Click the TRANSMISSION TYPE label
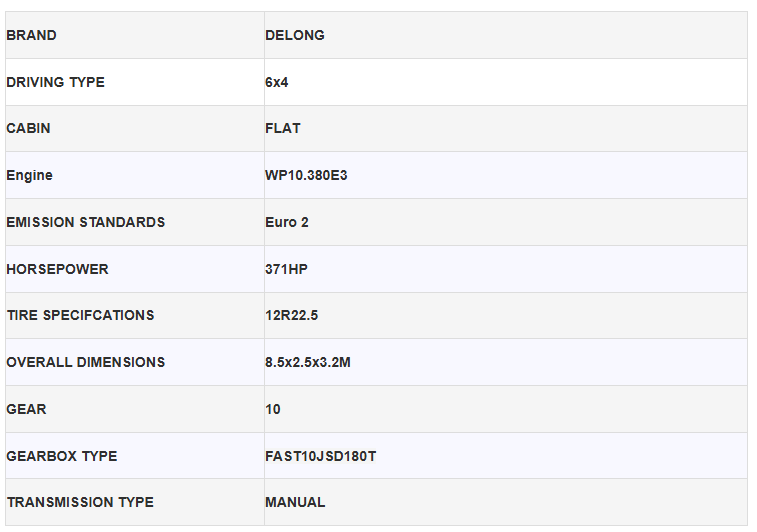 click(x=80, y=502)
